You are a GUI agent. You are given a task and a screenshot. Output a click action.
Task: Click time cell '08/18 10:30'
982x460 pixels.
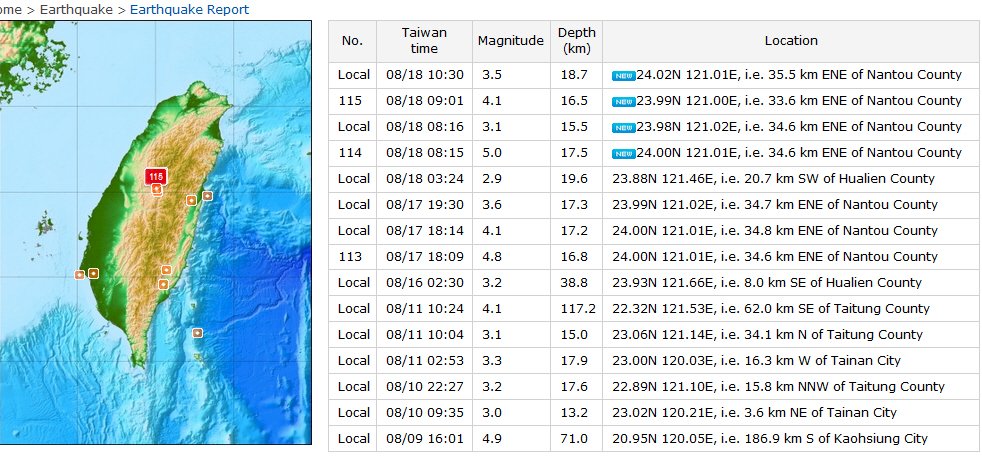click(x=425, y=75)
